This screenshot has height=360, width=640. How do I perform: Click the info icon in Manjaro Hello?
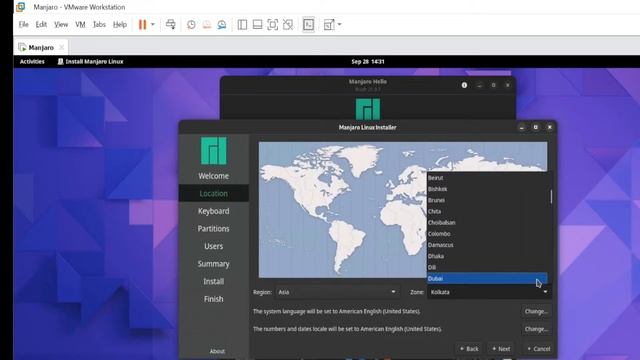pos(464,85)
